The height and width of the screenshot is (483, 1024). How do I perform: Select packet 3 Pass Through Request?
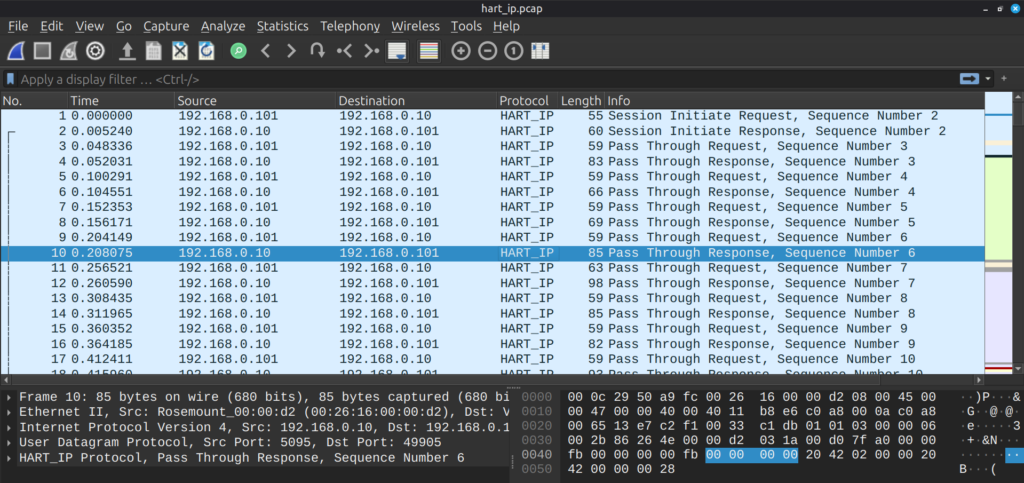click(x=492, y=146)
